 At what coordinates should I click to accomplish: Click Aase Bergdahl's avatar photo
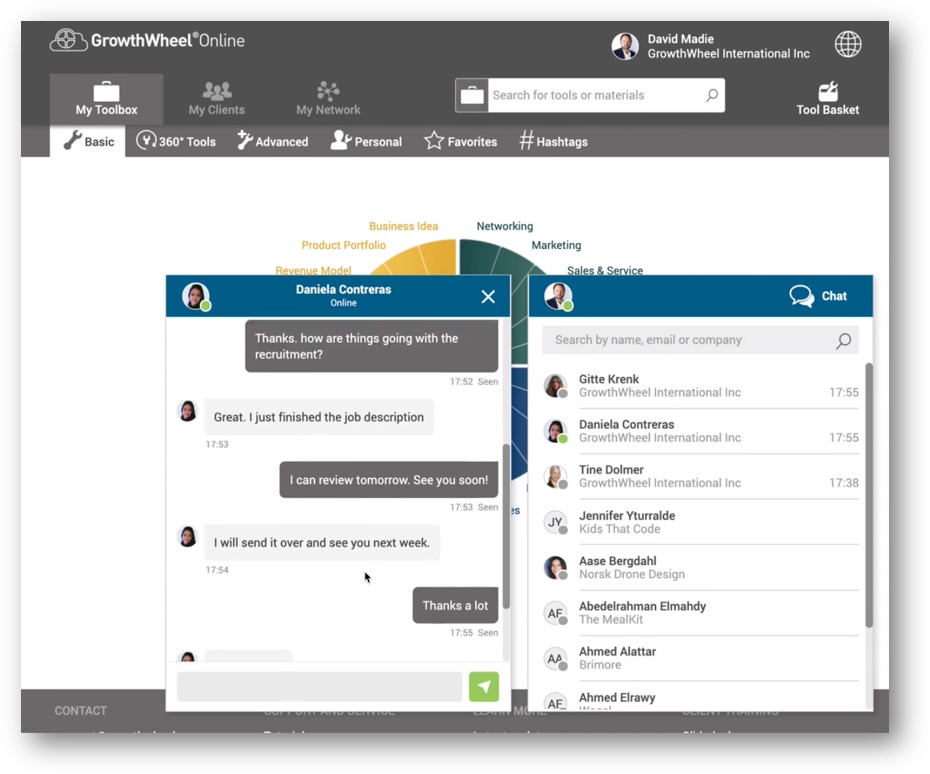pos(556,568)
